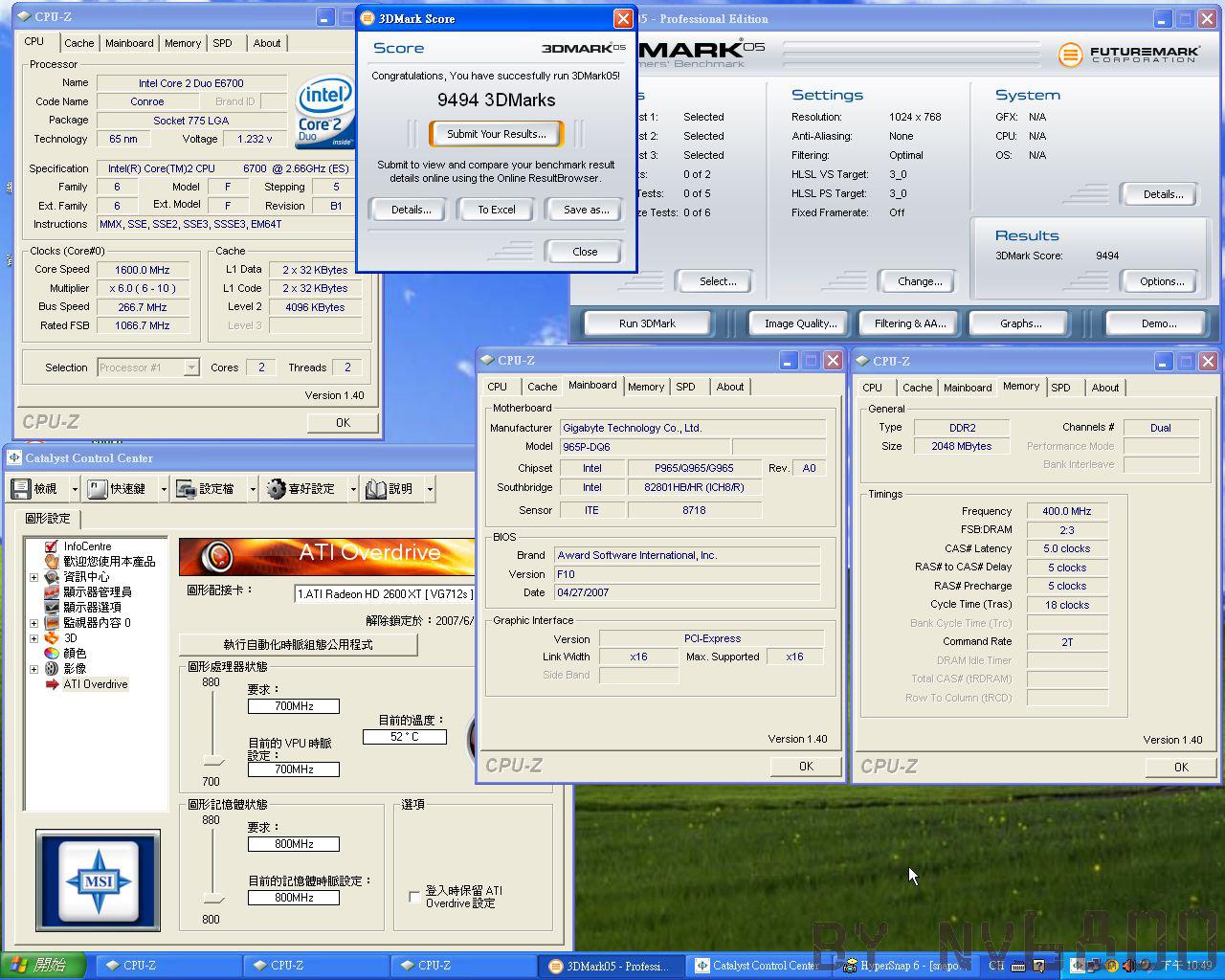Click the 顯示器管理員 tree icon

(x=52, y=592)
